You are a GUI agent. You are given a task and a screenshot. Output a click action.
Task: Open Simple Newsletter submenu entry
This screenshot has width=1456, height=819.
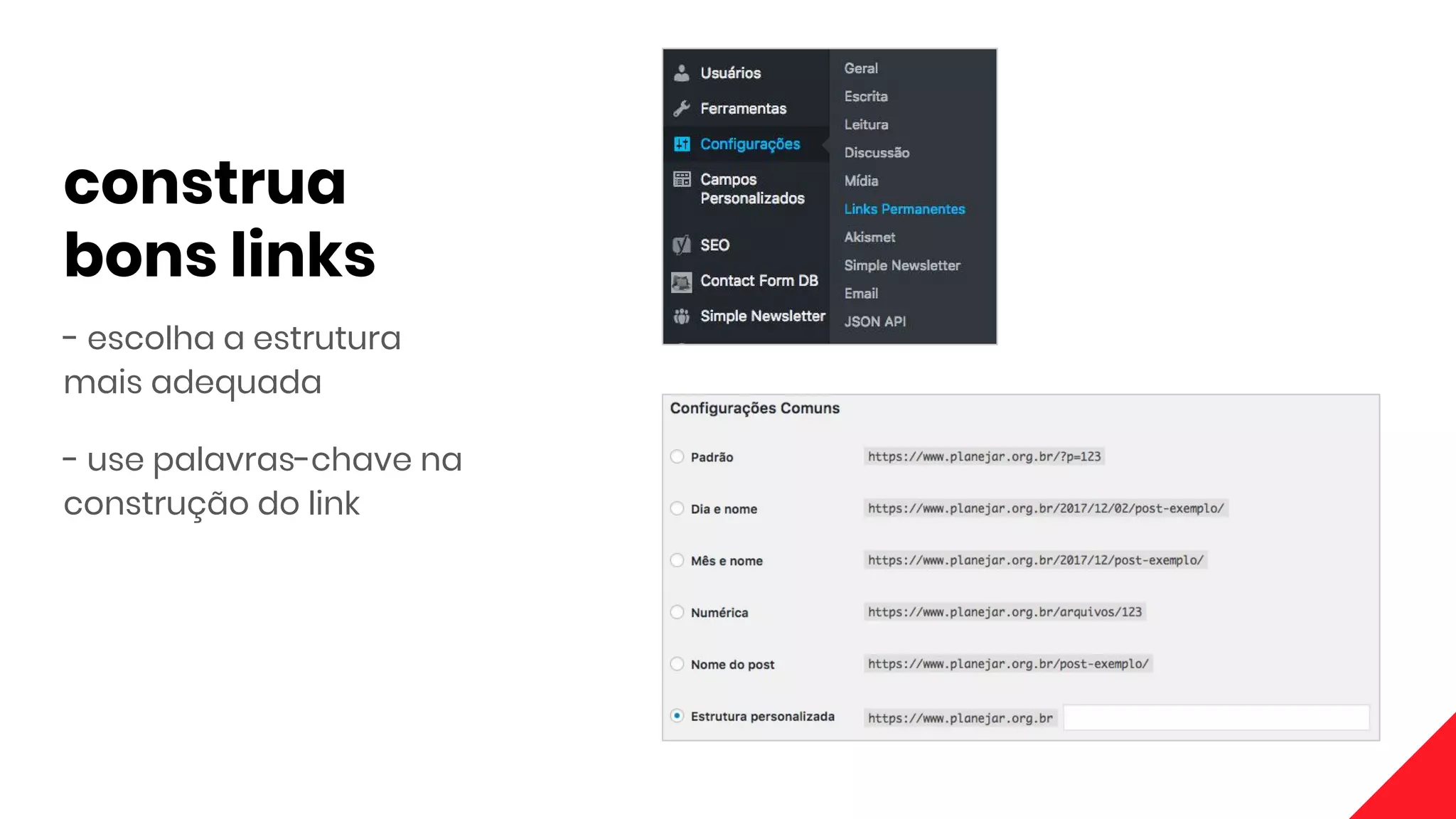pyautogui.click(x=902, y=265)
